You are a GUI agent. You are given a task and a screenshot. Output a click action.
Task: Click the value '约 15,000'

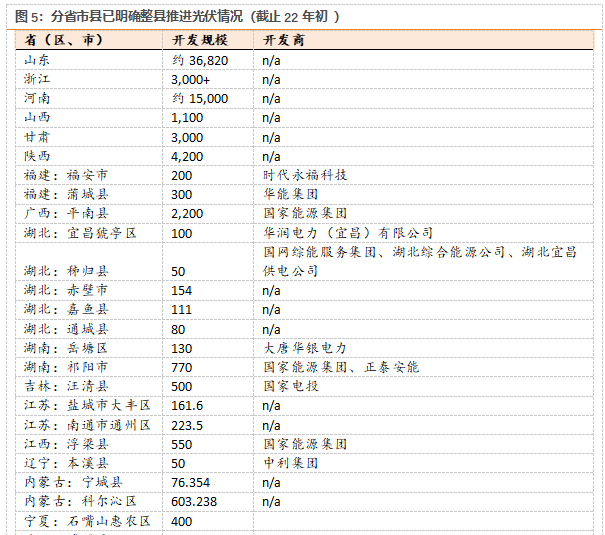pos(200,99)
